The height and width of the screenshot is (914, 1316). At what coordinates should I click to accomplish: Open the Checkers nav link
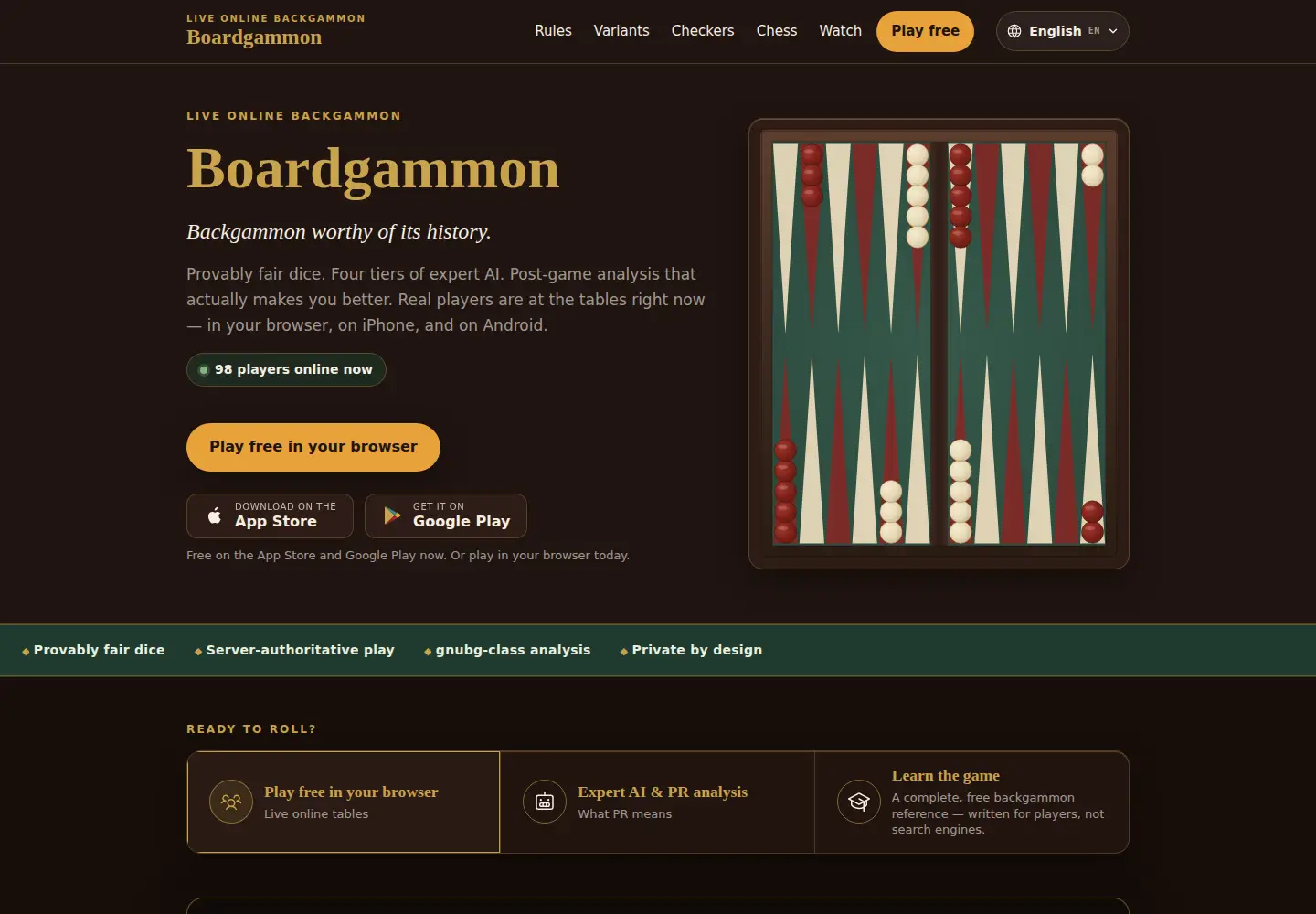(x=703, y=31)
